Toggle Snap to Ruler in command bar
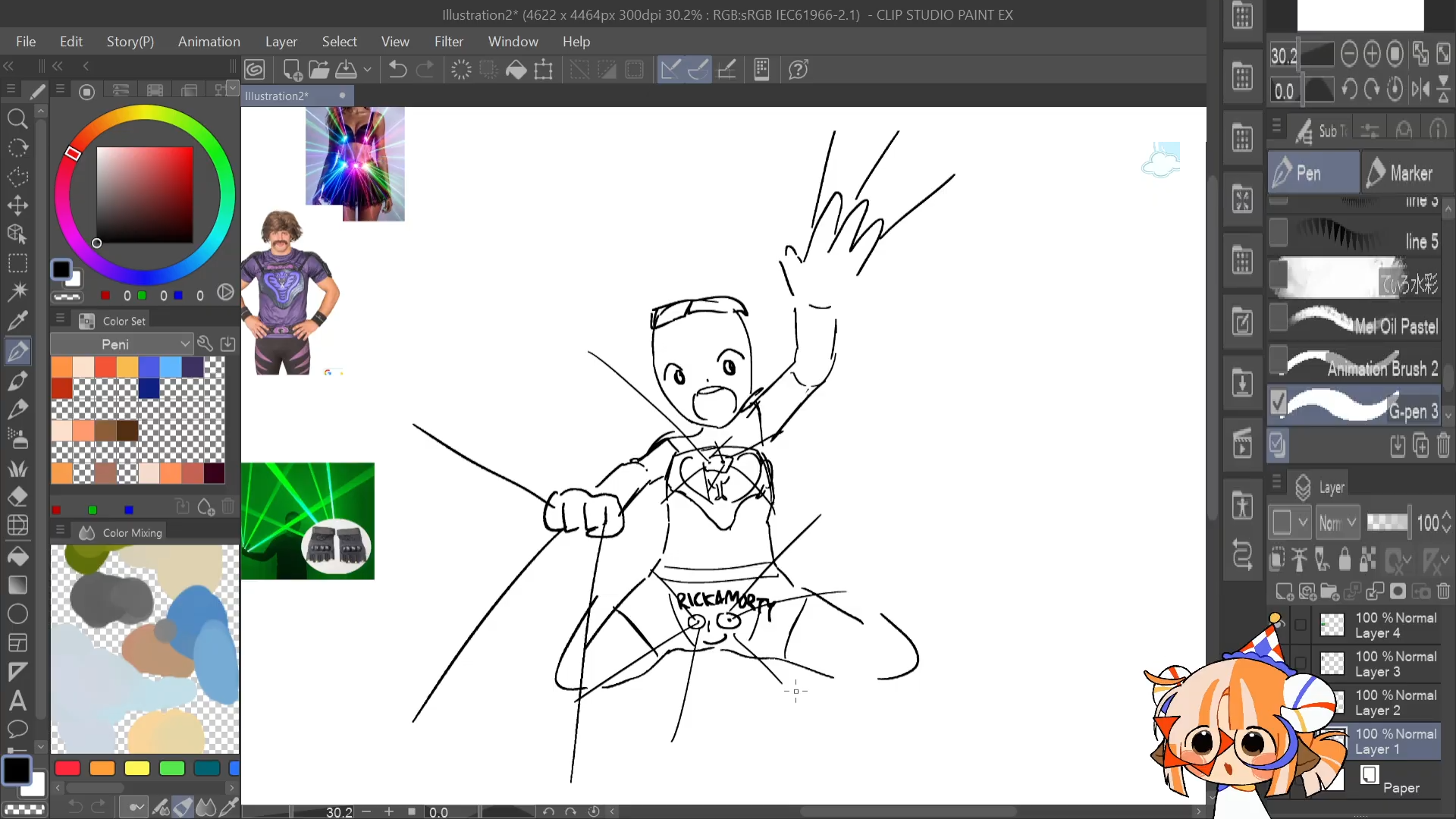Image resolution: width=1456 pixels, height=819 pixels. point(670,70)
